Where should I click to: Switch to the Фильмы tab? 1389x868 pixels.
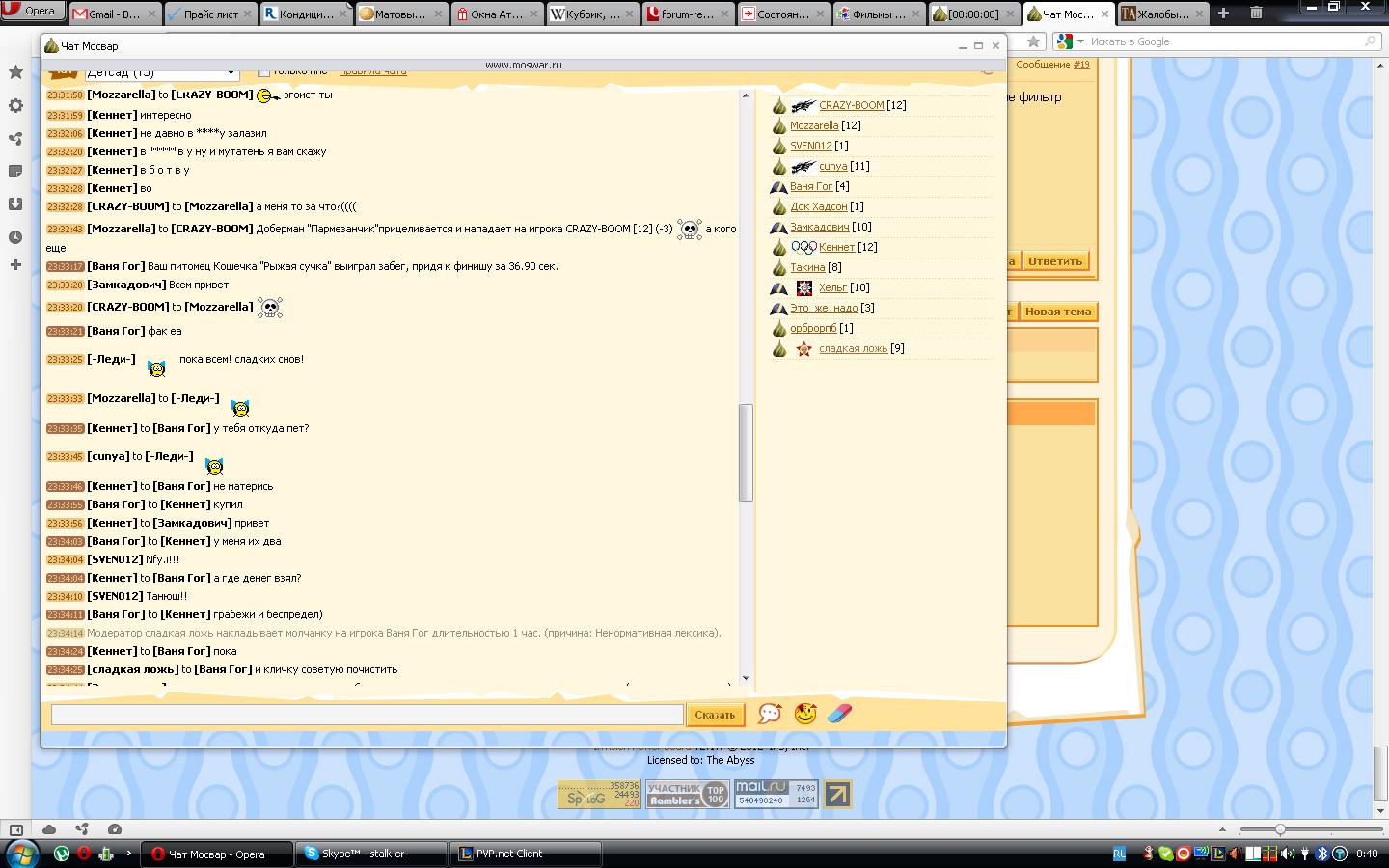tap(878, 14)
